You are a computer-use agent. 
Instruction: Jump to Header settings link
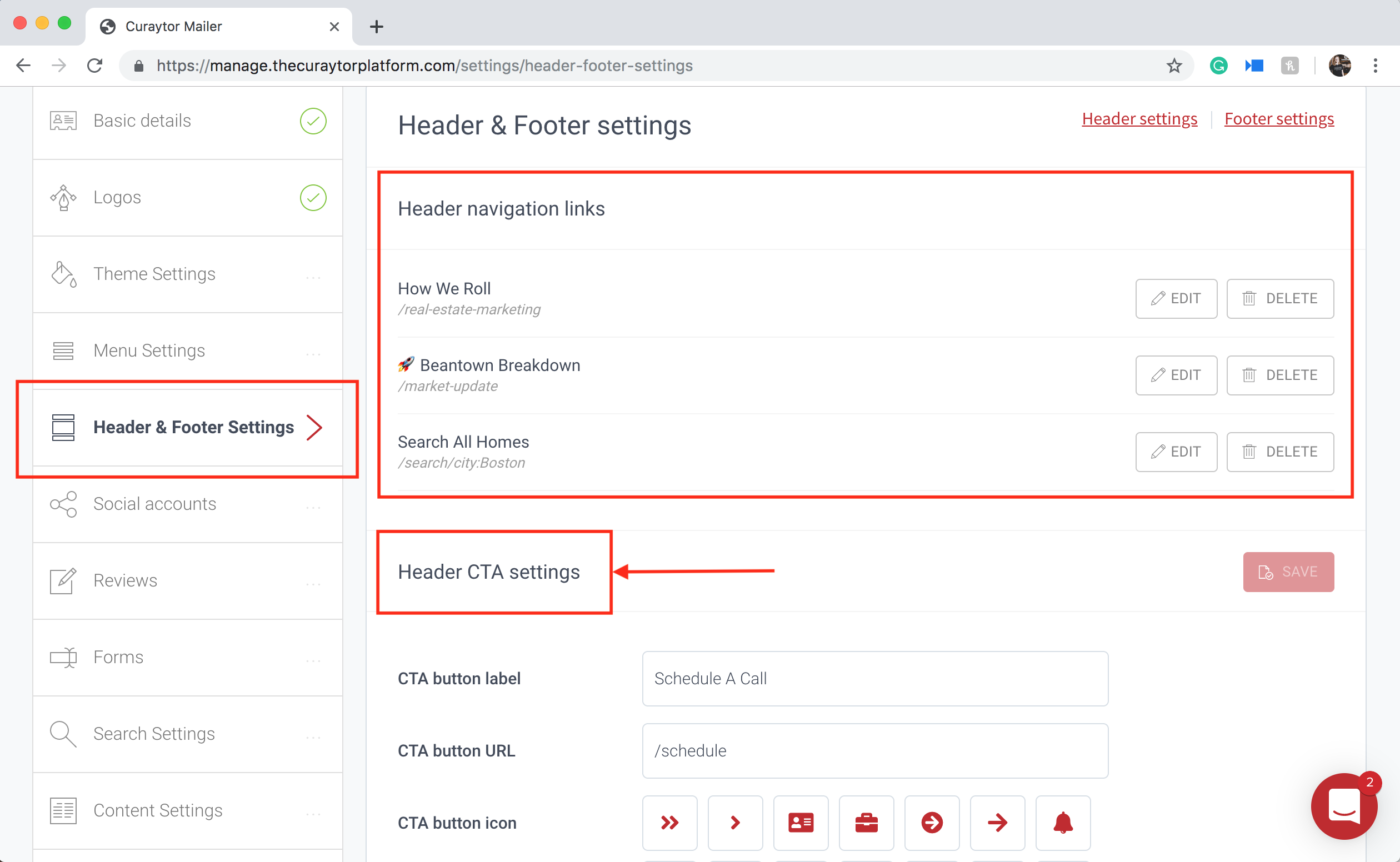click(1139, 119)
